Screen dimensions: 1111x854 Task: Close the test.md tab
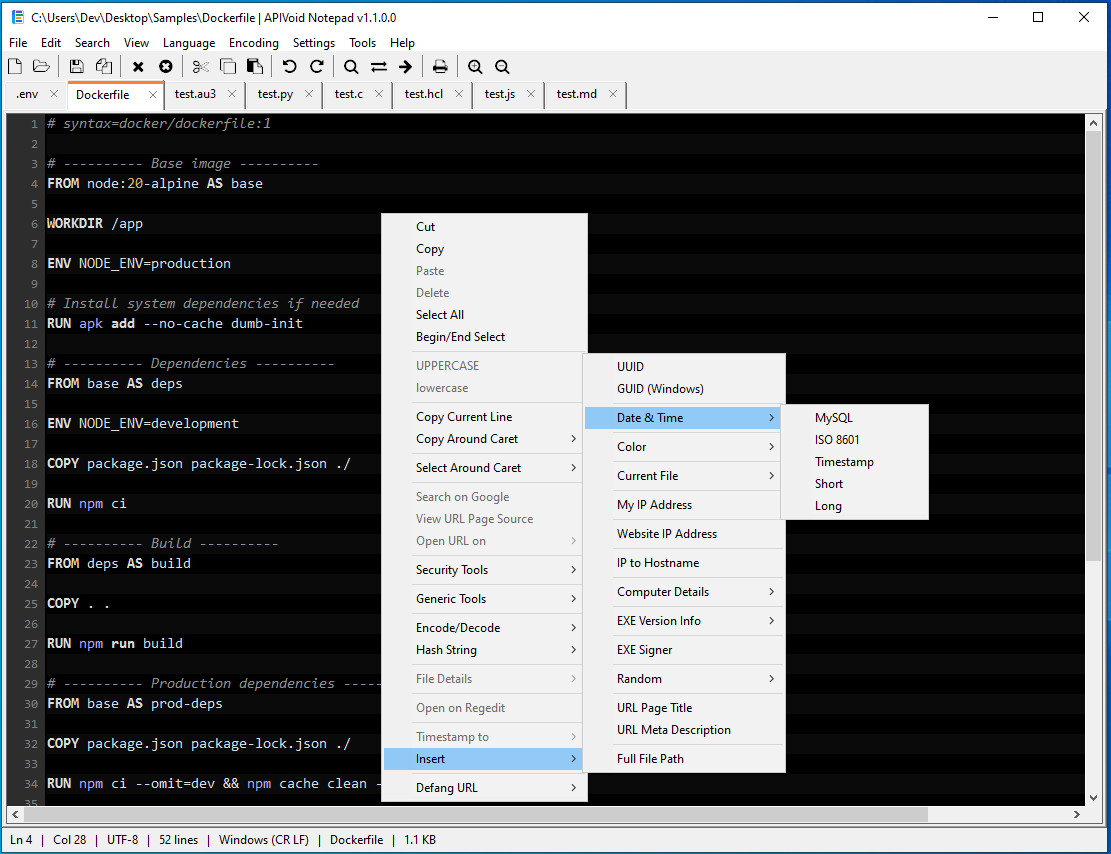pyautogui.click(x=613, y=94)
